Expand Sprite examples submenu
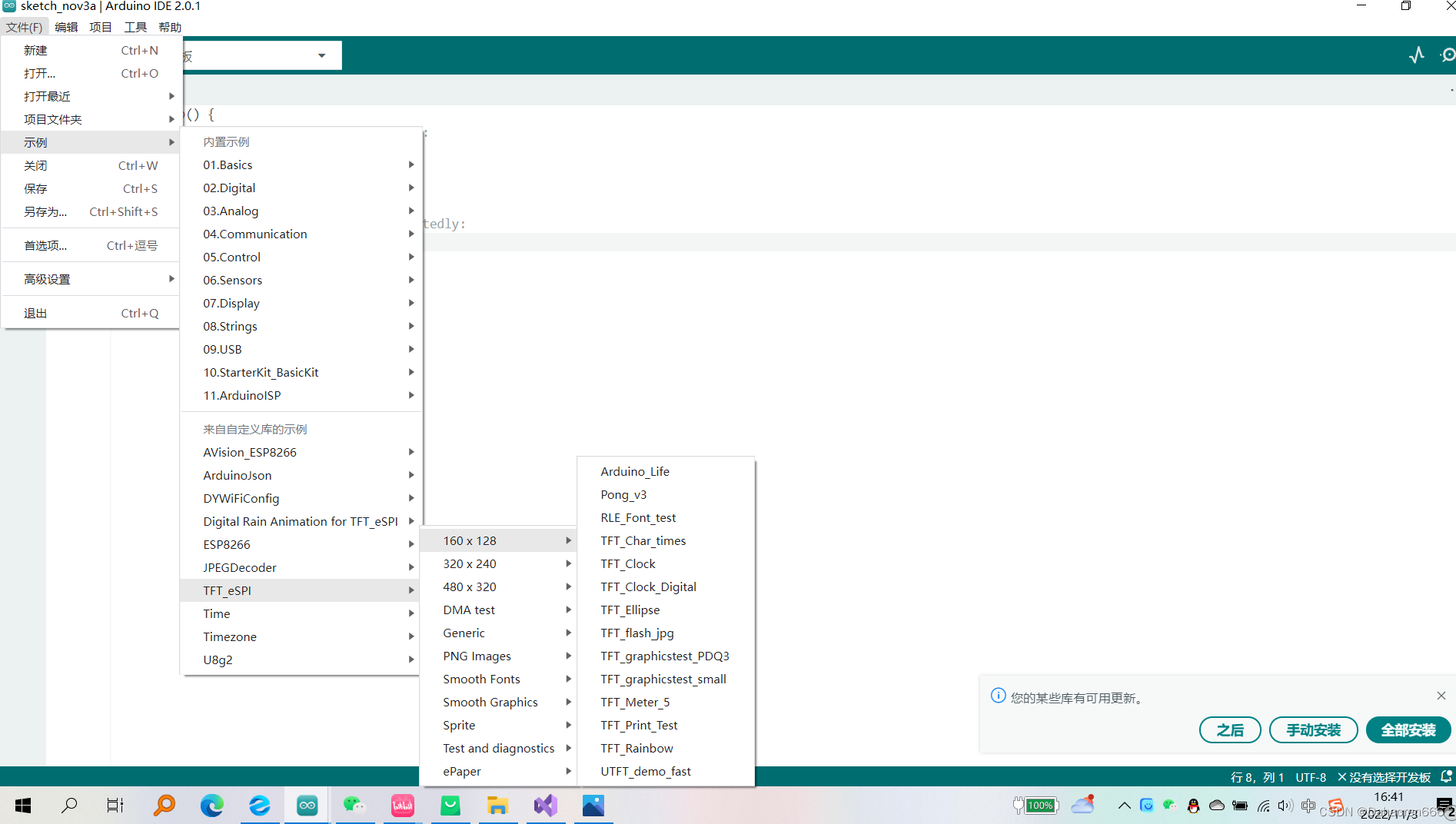 (x=498, y=725)
